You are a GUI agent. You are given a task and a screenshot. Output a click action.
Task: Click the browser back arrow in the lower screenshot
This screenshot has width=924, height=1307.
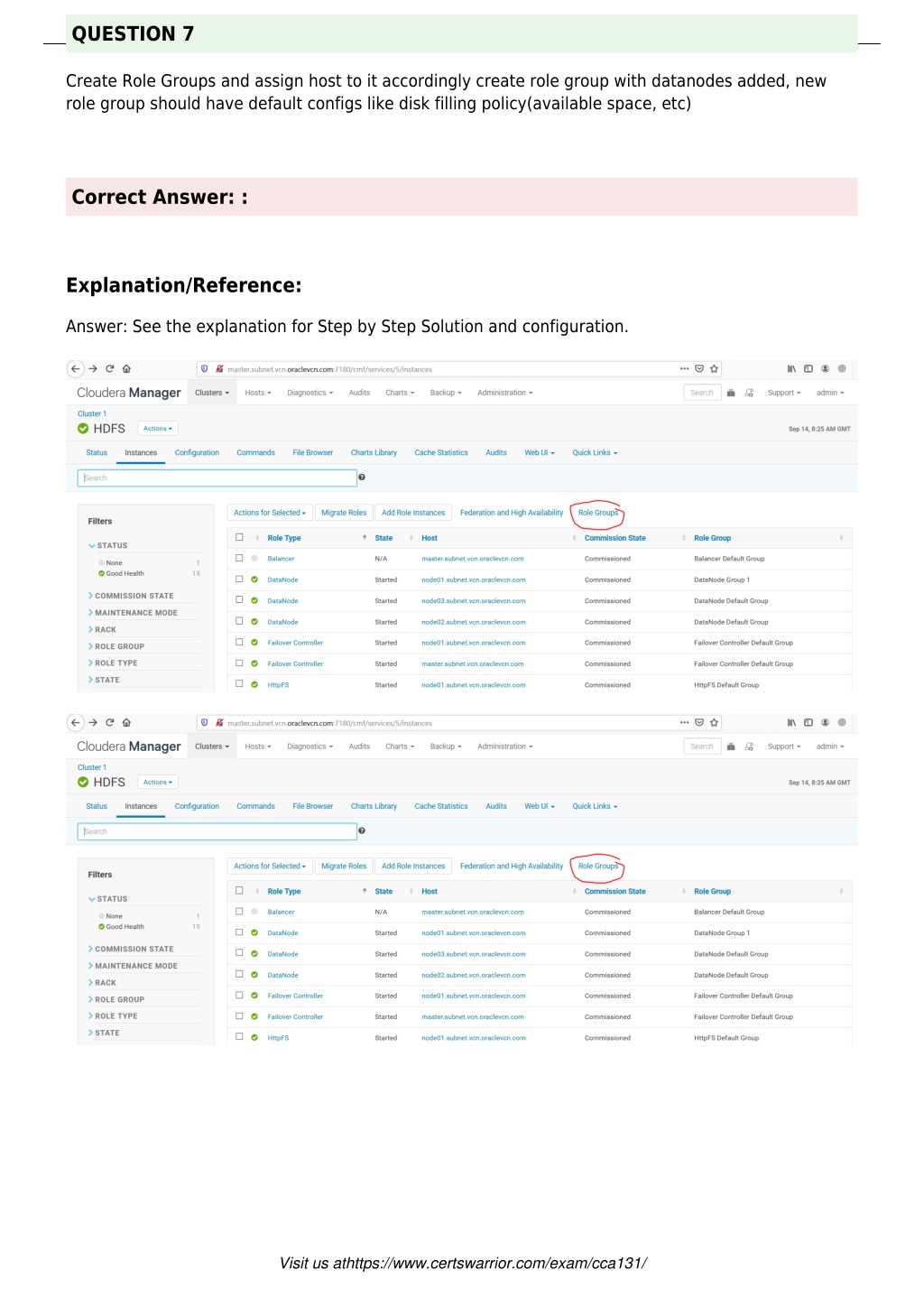click(x=76, y=722)
